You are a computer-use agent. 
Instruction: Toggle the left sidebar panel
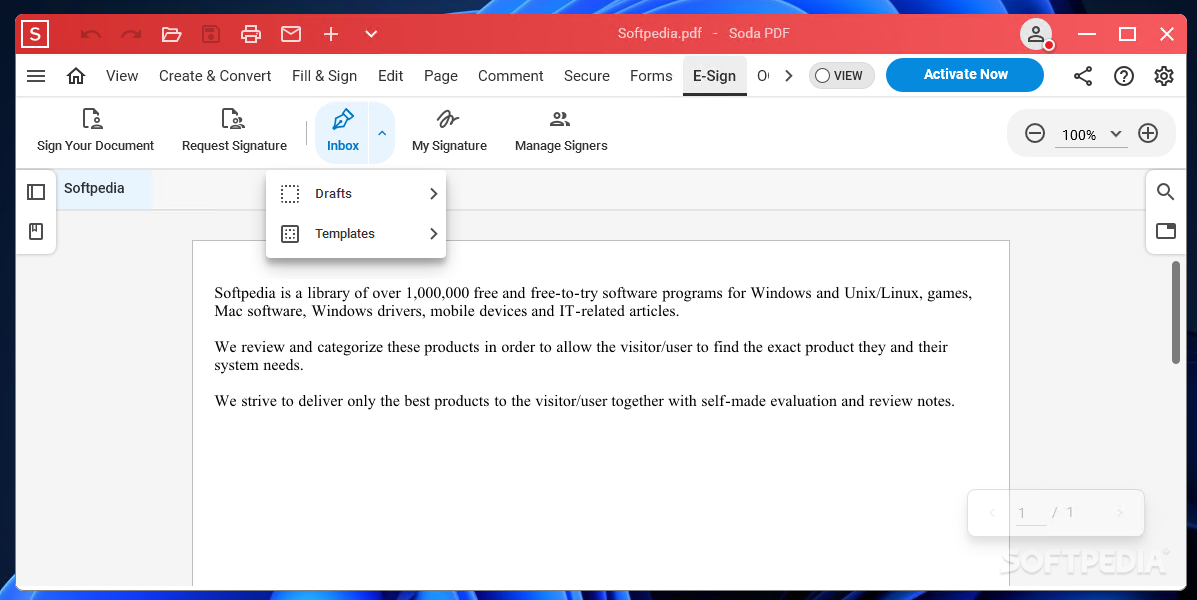pyautogui.click(x=36, y=192)
